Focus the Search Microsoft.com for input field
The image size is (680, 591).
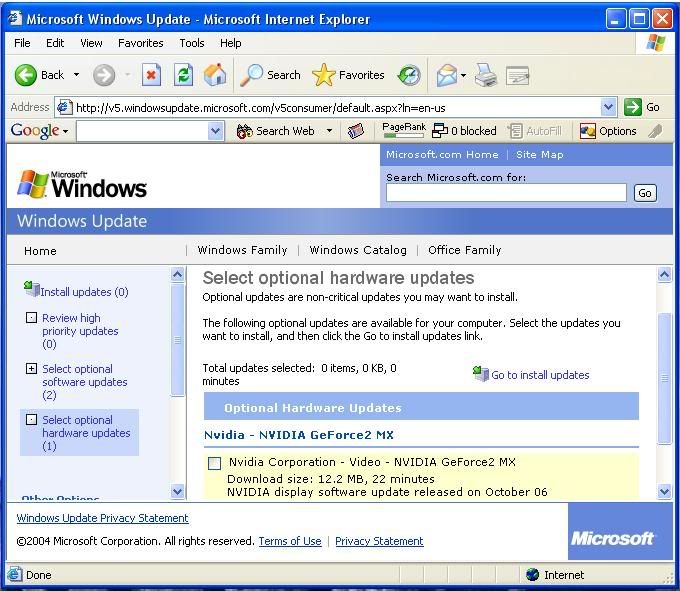[x=506, y=193]
